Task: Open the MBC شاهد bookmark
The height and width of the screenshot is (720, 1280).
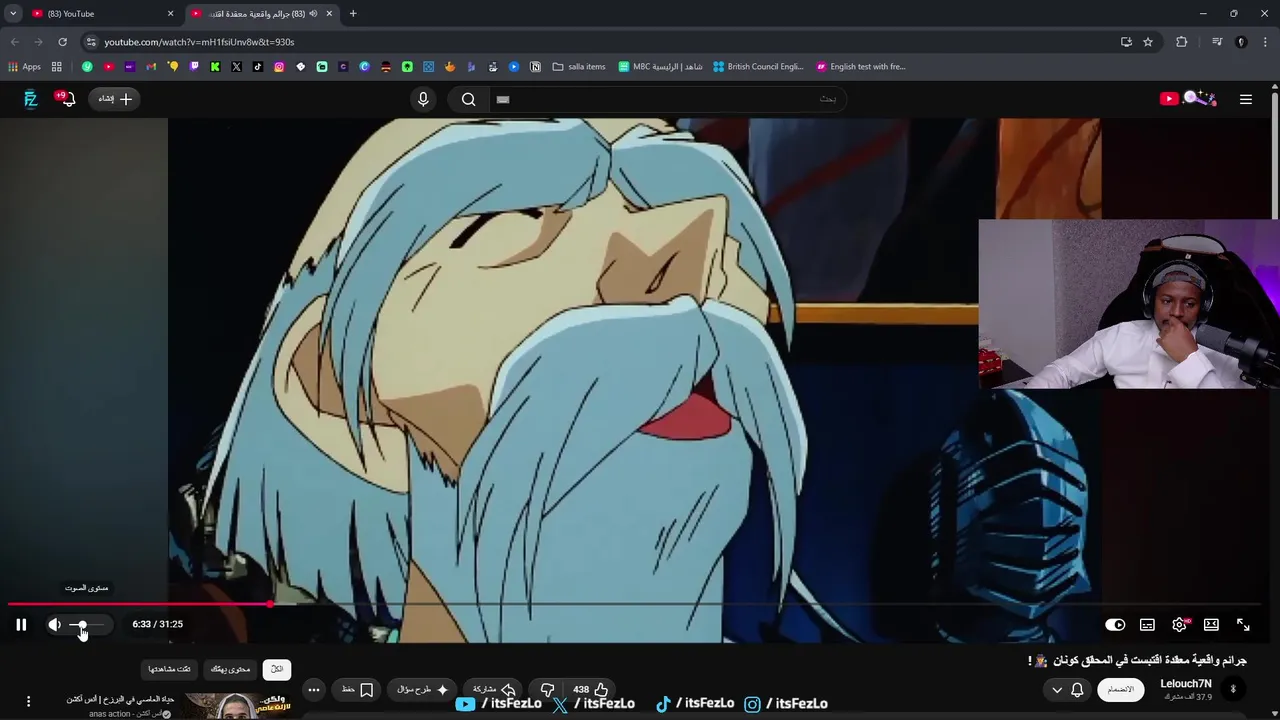Action: coord(661,67)
